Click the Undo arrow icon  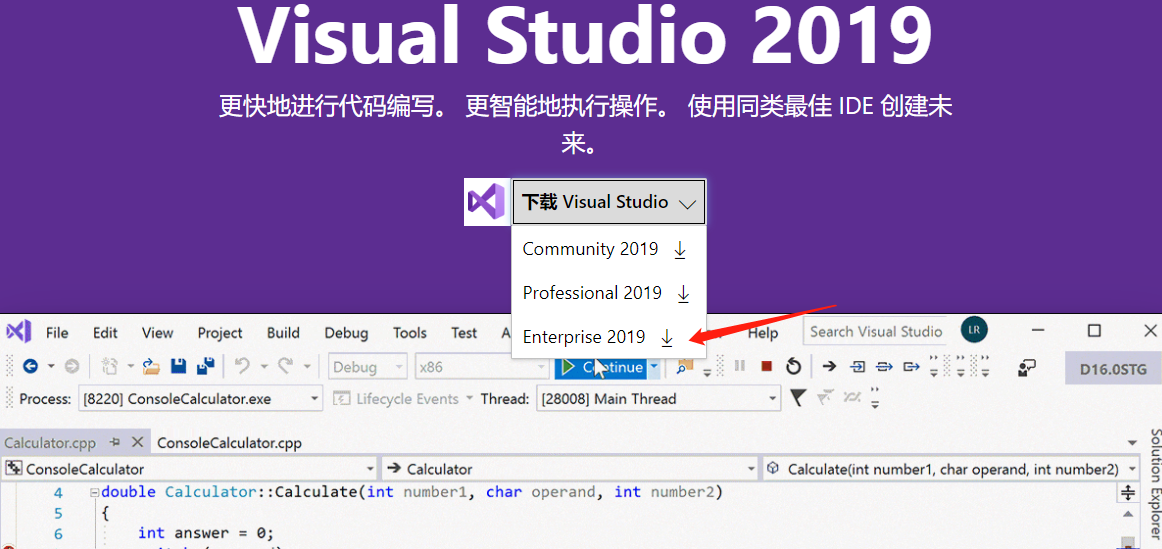pos(242,366)
